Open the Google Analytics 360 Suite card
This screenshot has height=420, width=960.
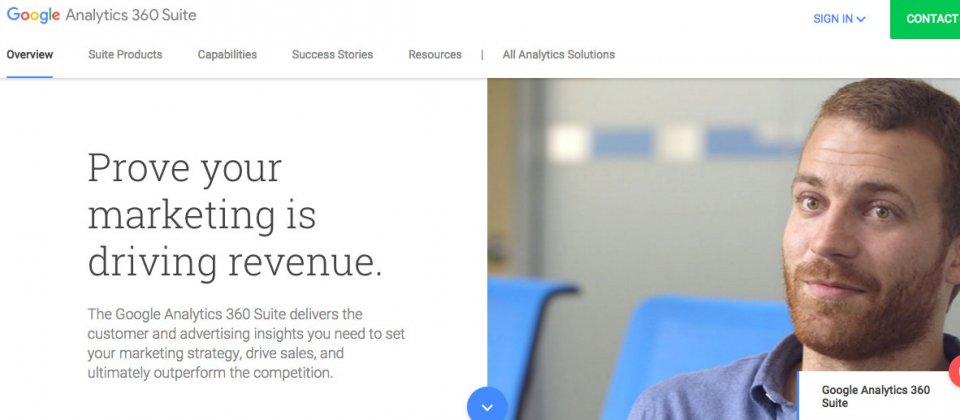click(875, 396)
